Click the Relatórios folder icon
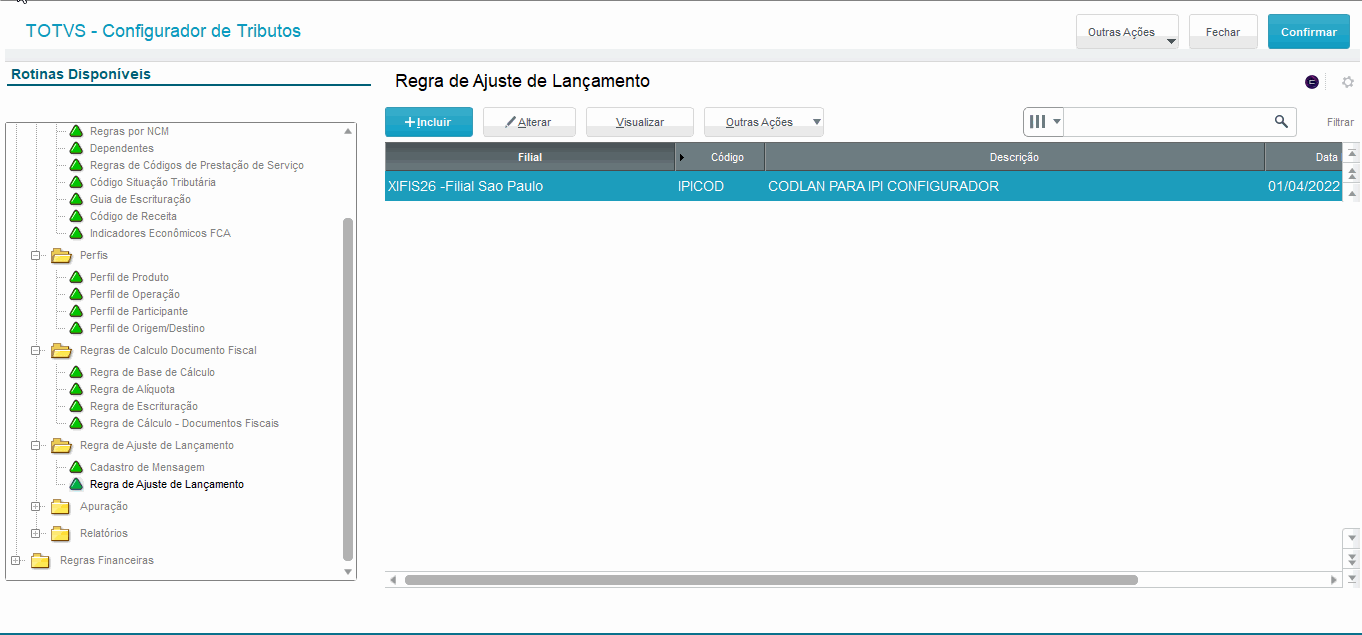Image resolution: width=1362 pixels, height=635 pixels. pyautogui.click(x=61, y=533)
